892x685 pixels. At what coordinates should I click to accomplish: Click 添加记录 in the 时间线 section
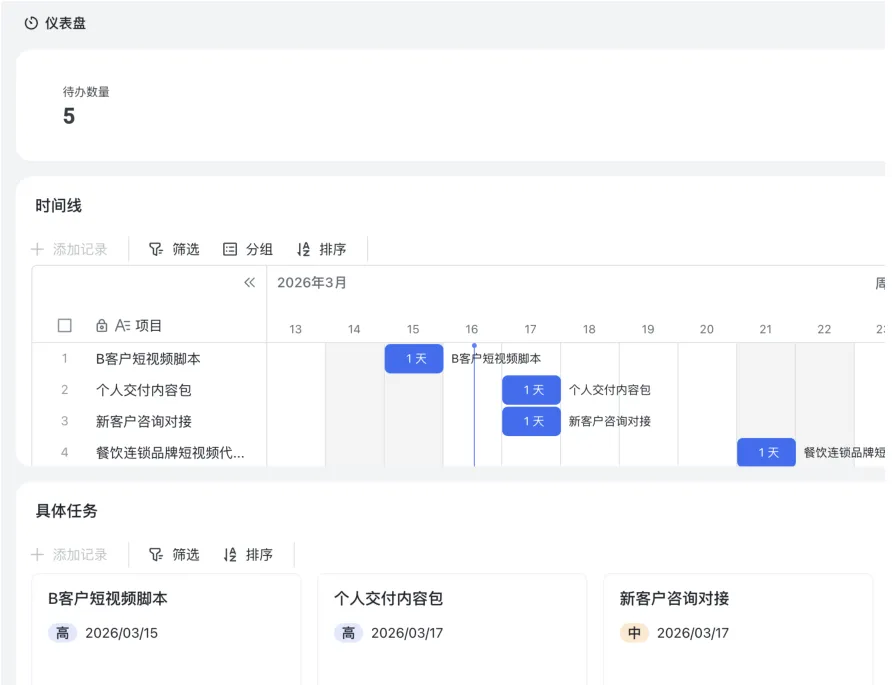click(69, 249)
